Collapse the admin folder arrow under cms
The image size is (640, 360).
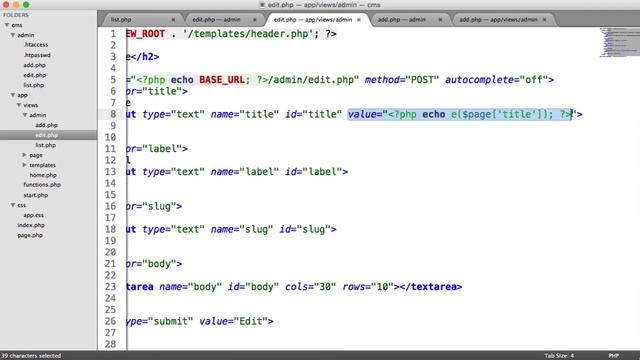(13, 35)
